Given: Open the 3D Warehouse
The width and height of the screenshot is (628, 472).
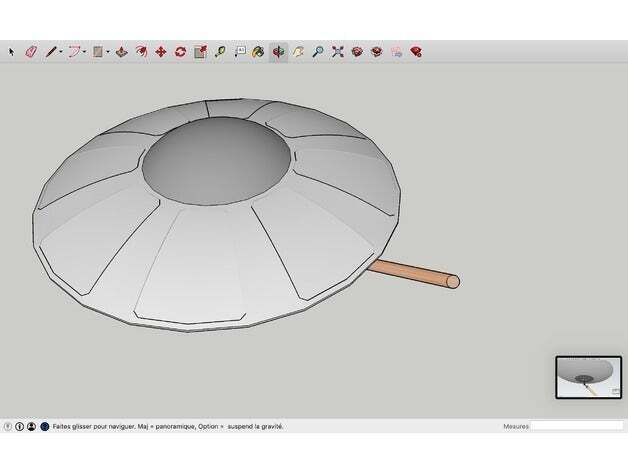Looking at the screenshot, I should (x=356, y=51).
